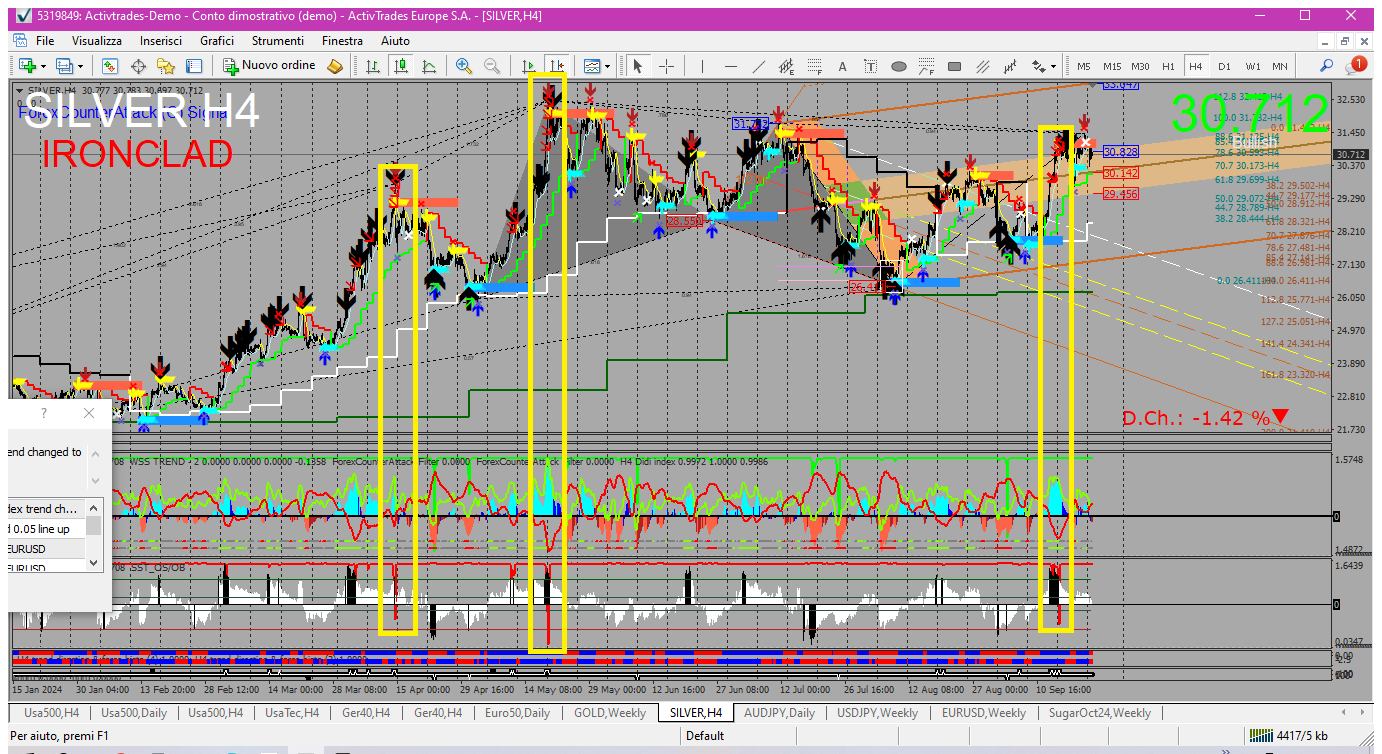The width and height of the screenshot is (1382, 754).
Task: Expand the templates dropdown arrow
Action: (608, 66)
